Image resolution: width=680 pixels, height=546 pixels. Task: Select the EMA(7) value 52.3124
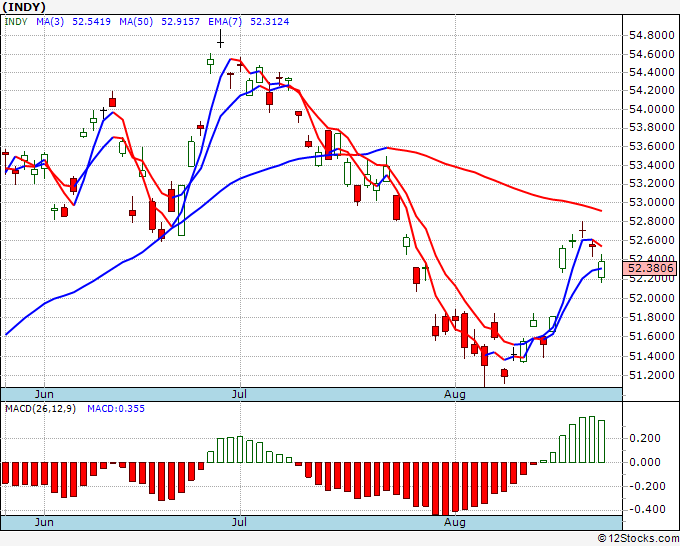[x=269, y=22]
